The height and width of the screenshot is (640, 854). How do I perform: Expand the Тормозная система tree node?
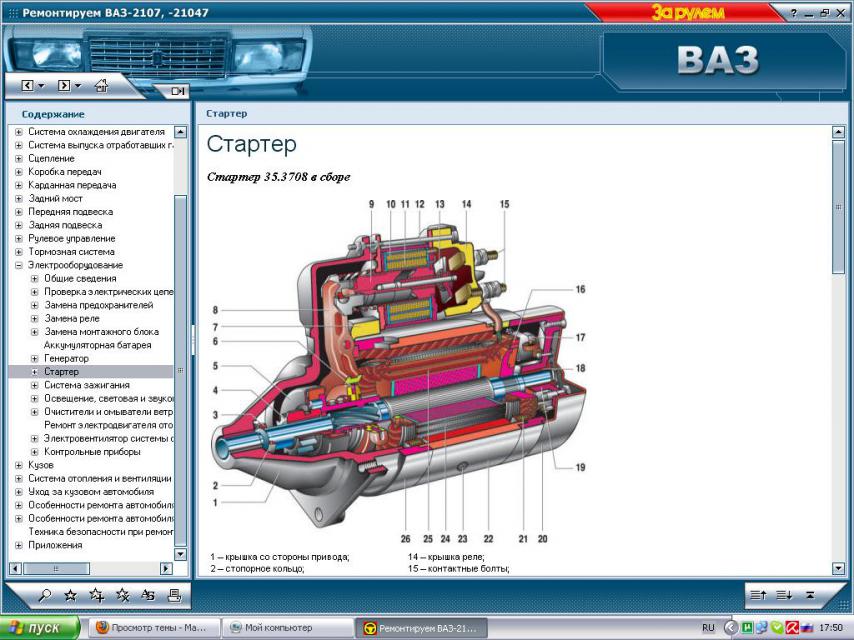click(19, 252)
